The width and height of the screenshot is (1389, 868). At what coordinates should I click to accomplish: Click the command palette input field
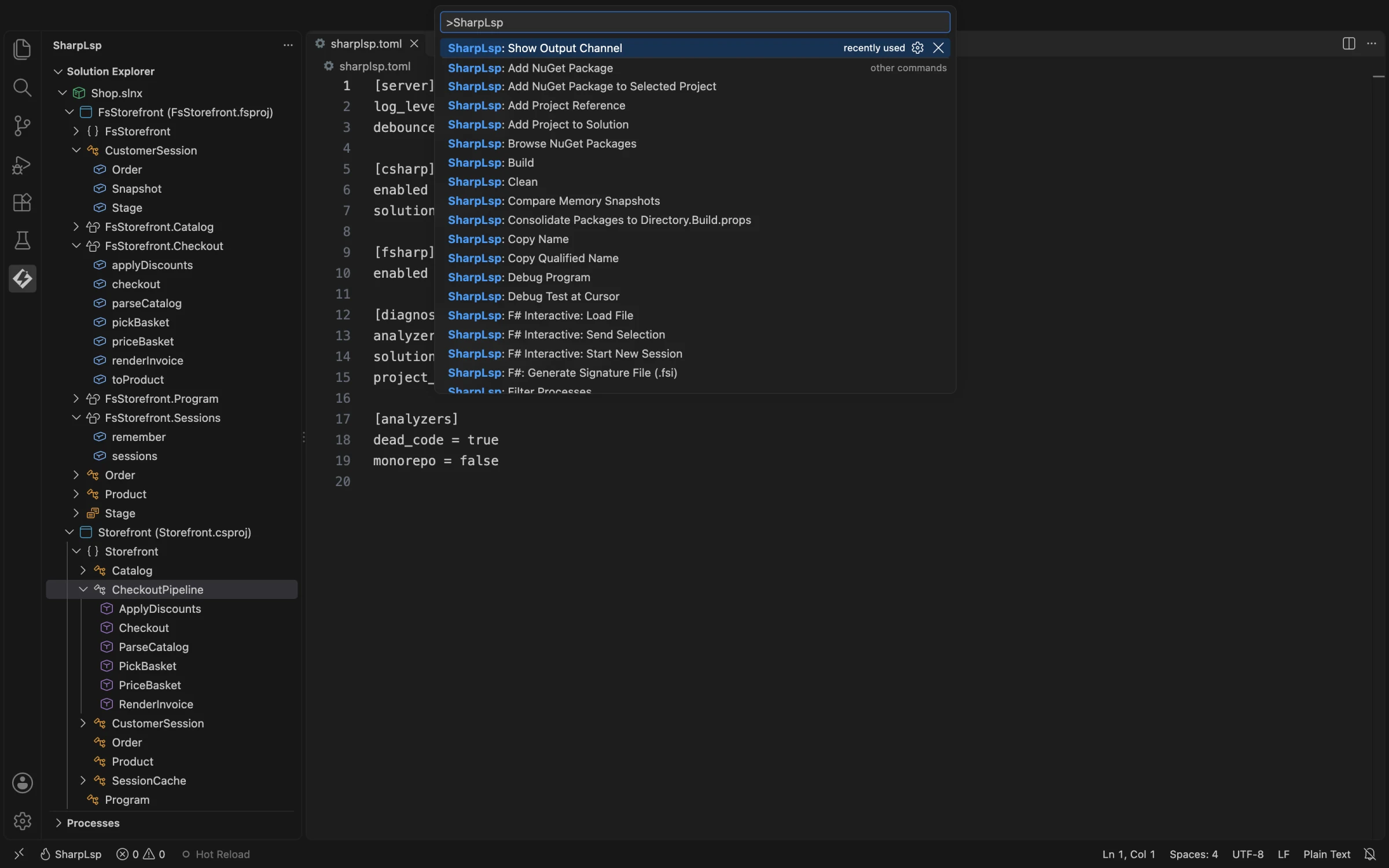click(694, 23)
